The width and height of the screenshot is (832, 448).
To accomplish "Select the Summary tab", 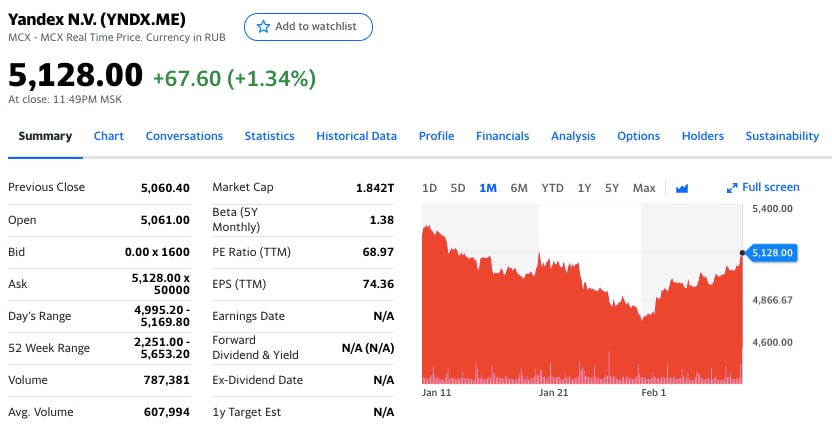I will (45, 136).
